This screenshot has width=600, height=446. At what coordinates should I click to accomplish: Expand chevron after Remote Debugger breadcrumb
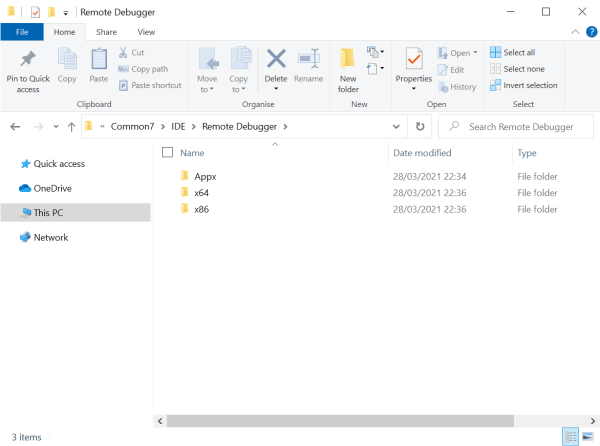285,127
